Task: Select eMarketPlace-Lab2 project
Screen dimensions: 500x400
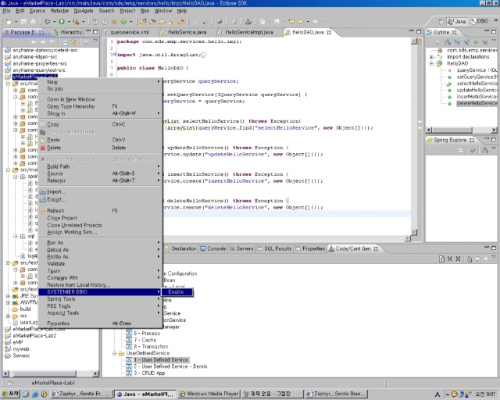Action: 34,336
